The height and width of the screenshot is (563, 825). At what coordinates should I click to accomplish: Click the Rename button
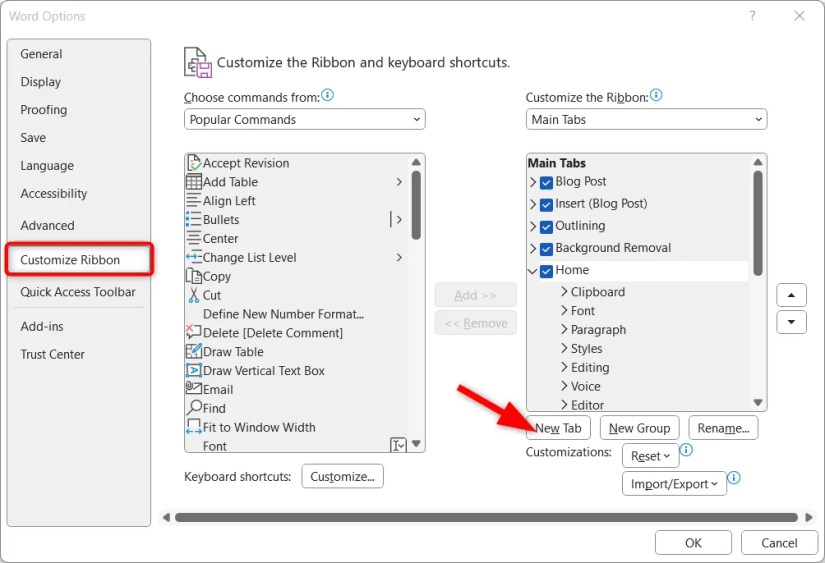(723, 428)
